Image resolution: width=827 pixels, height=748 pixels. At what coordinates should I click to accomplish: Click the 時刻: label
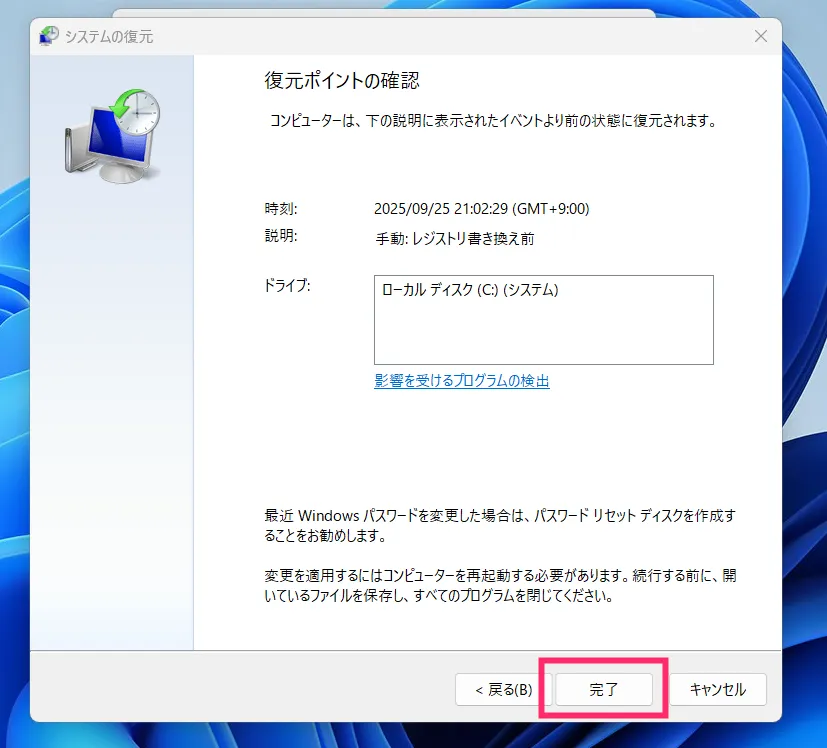(x=281, y=209)
